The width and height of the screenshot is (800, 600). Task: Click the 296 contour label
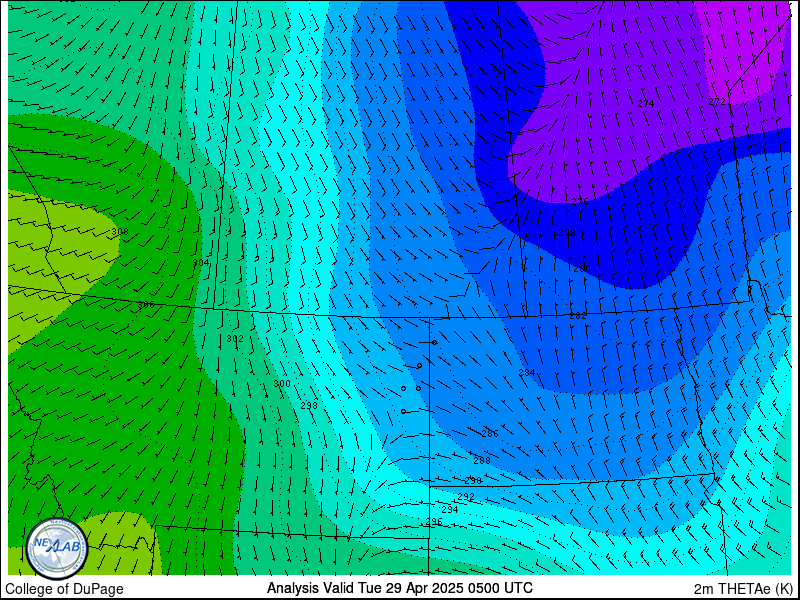point(434,522)
